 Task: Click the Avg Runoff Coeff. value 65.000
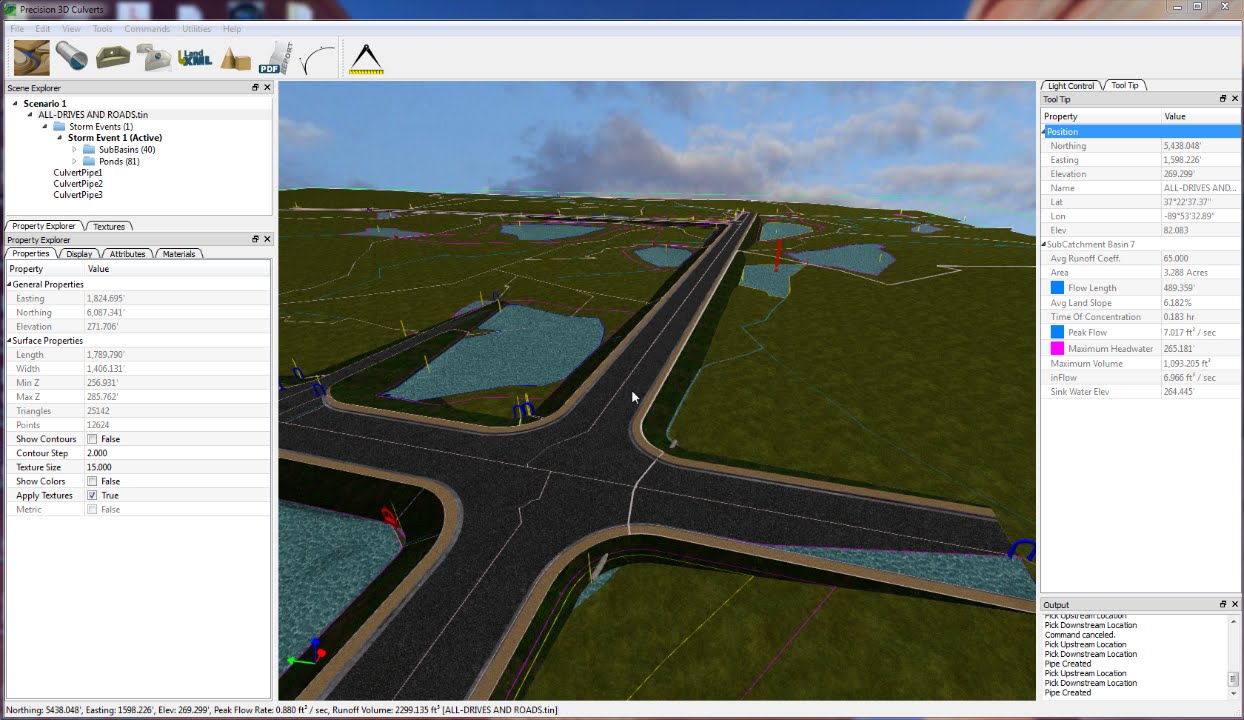(x=1175, y=258)
